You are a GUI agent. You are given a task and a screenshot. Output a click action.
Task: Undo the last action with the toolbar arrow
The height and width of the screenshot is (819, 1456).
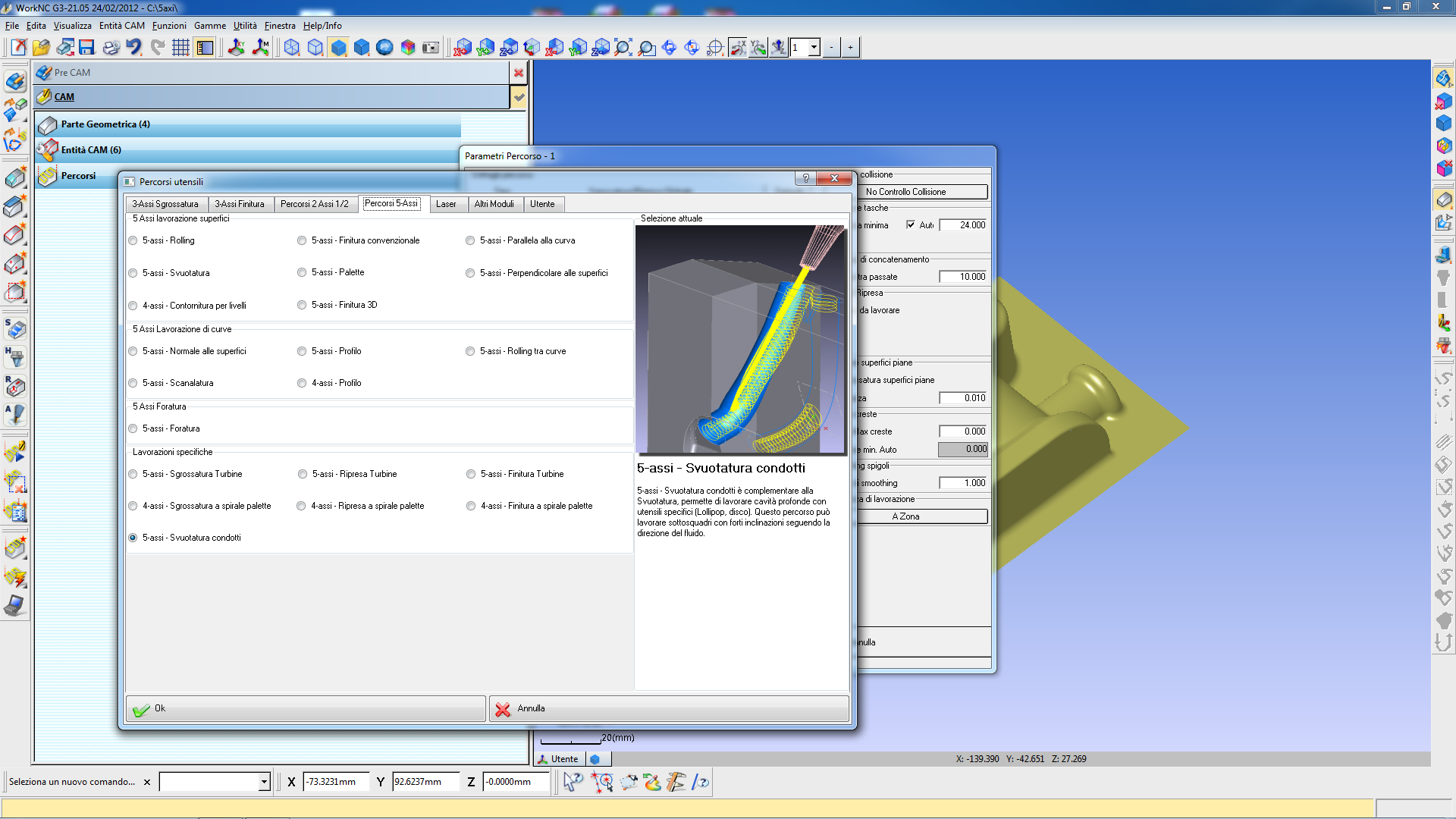click(x=133, y=48)
